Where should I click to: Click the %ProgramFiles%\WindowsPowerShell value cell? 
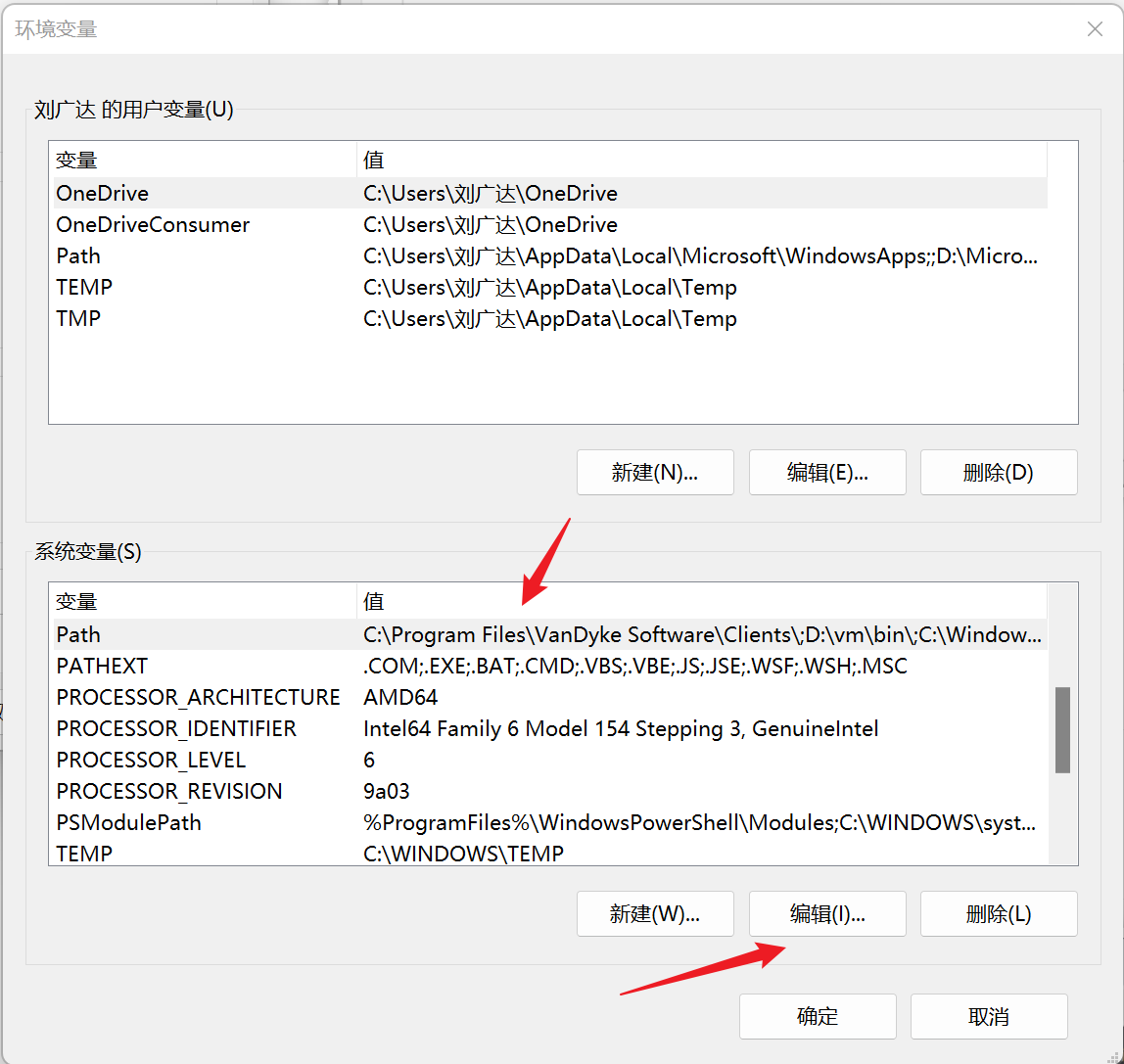click(x=700, y=822)
